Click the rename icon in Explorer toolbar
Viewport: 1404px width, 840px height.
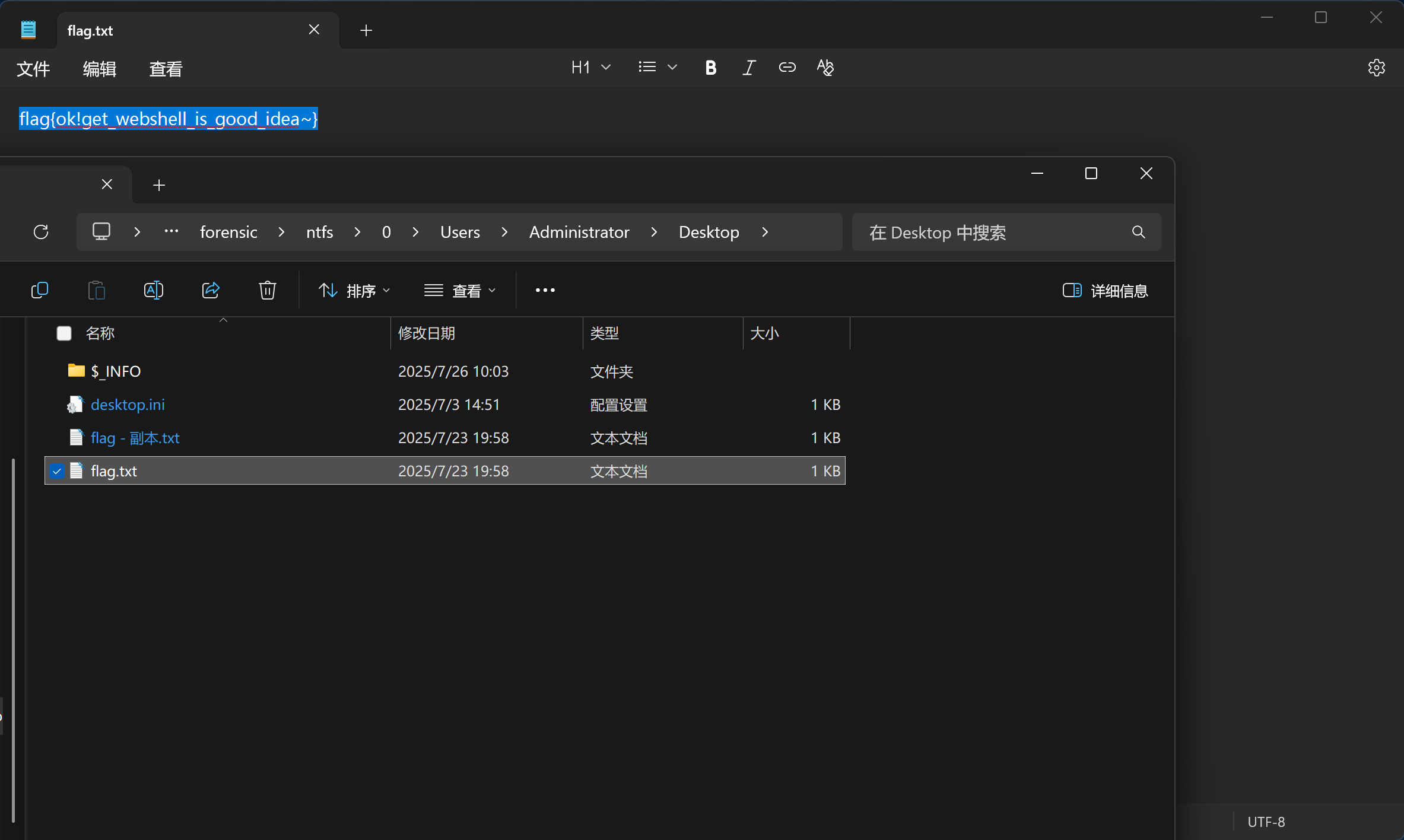point(153,290)
